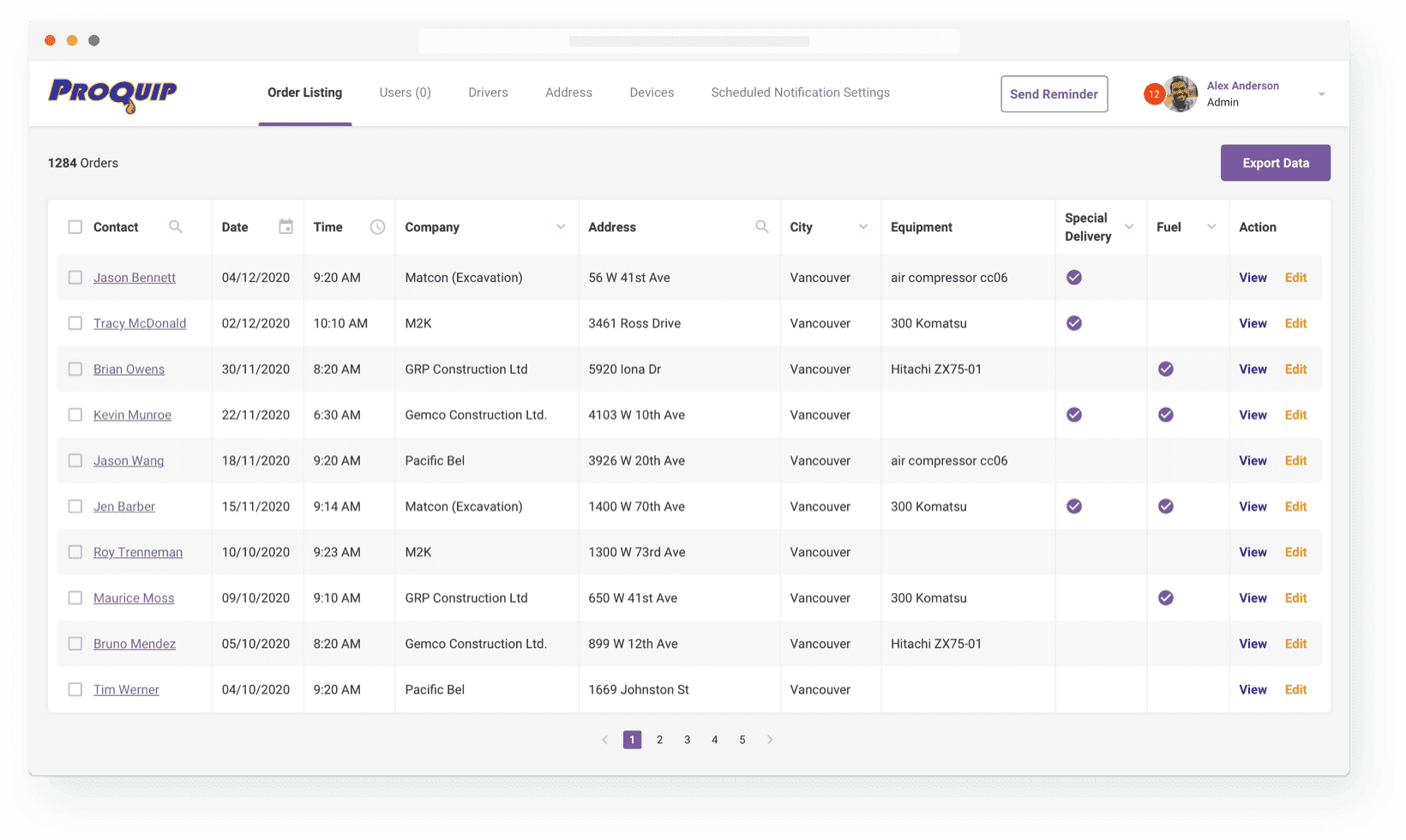This screenshot has width=1406, height=840.
Task: Expand the Company column filter dropdown
Action: click(x=561, y=227)
